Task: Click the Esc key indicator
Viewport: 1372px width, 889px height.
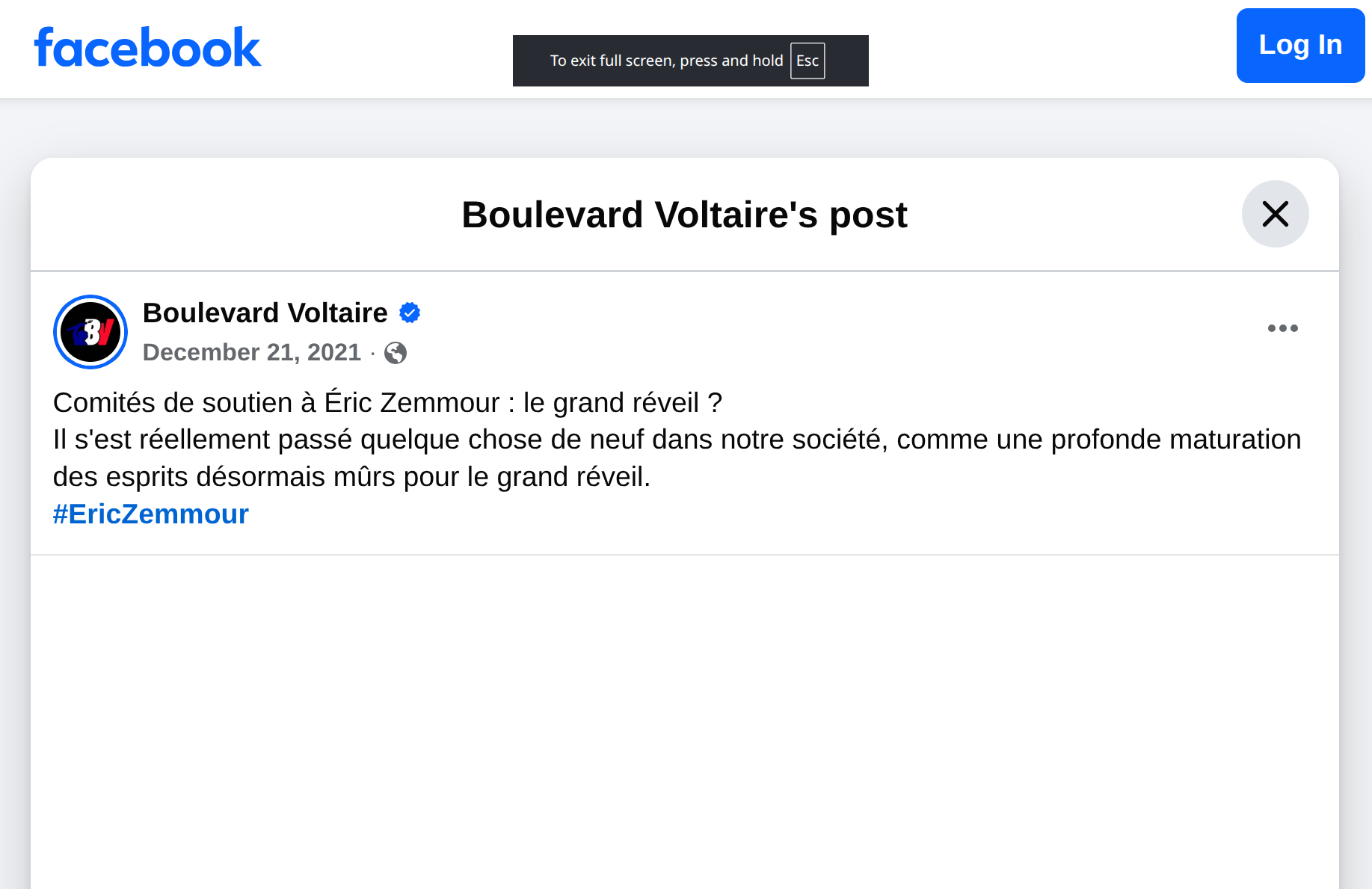Action: (807, 61)
